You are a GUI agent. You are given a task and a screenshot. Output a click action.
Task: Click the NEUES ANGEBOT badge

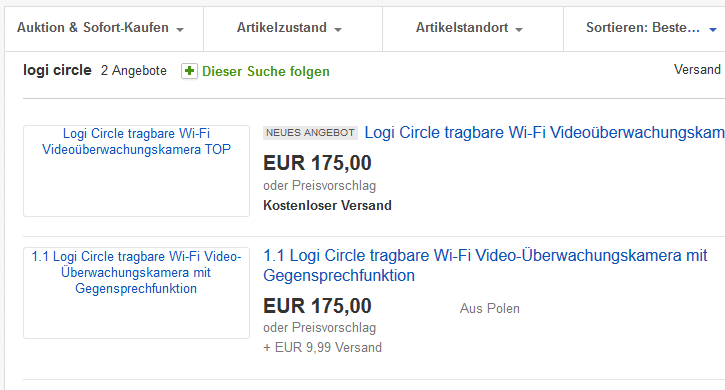click(310, 133)
